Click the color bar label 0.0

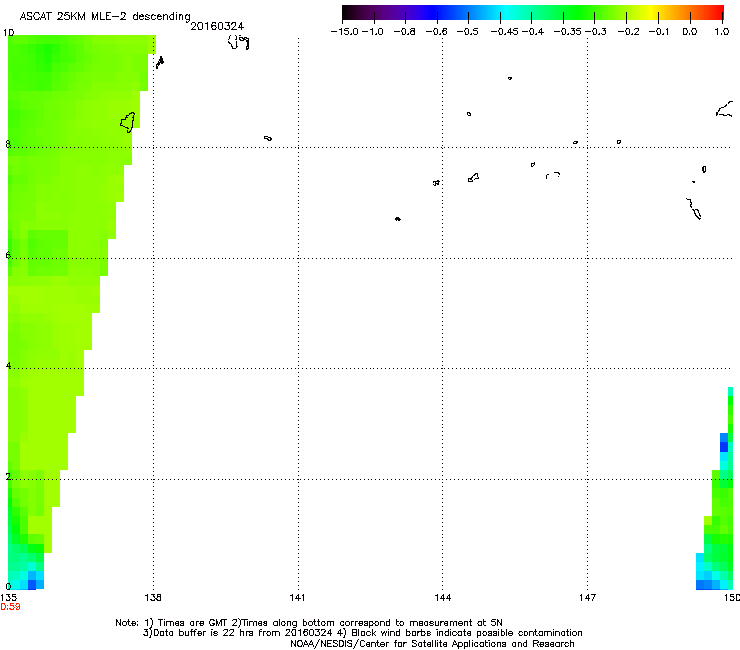(690, 32)
